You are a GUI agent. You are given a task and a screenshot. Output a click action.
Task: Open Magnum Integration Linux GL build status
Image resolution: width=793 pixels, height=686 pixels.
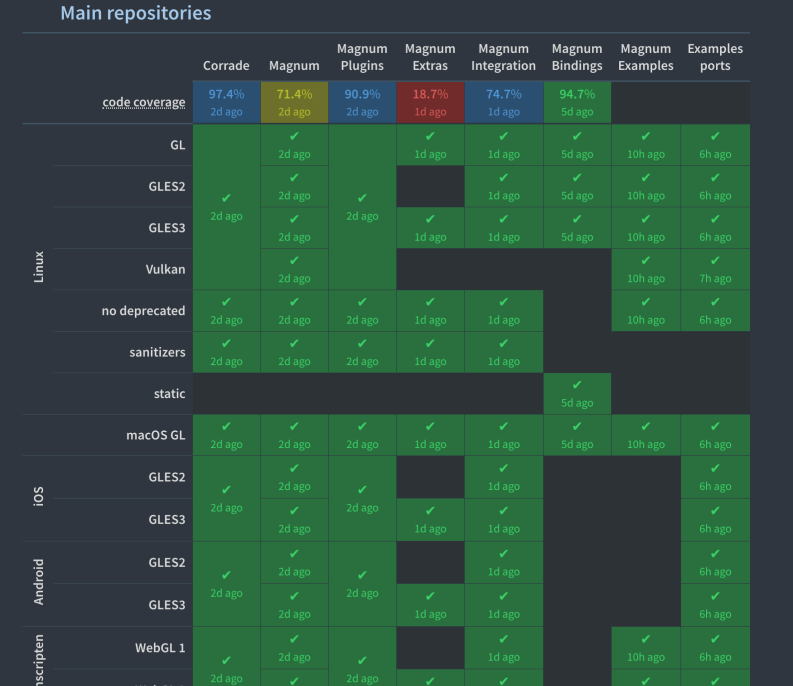tap(504, 145)
